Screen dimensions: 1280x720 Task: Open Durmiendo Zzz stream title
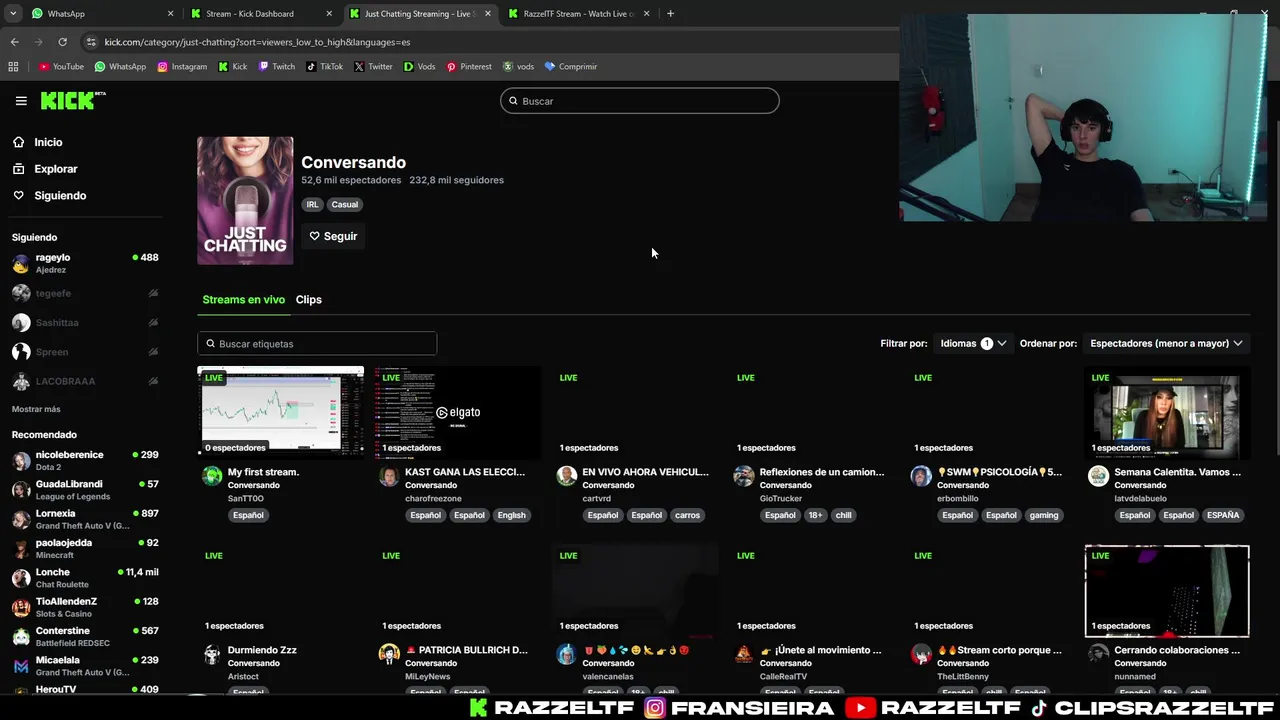point(262,650)
